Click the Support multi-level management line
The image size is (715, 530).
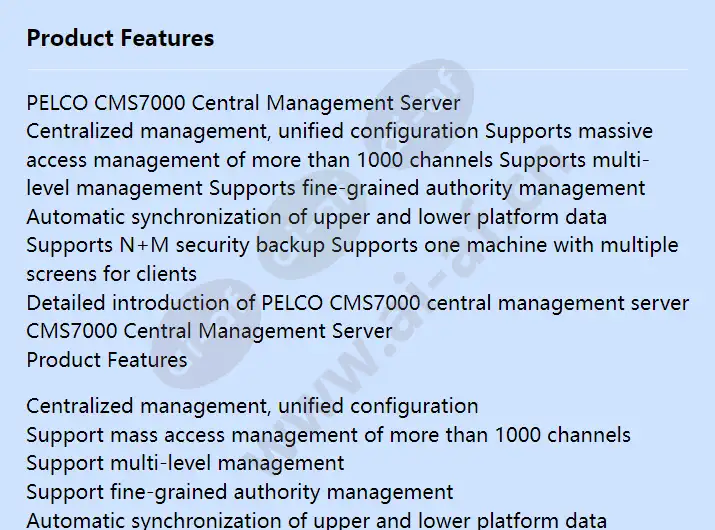point(185,463)
